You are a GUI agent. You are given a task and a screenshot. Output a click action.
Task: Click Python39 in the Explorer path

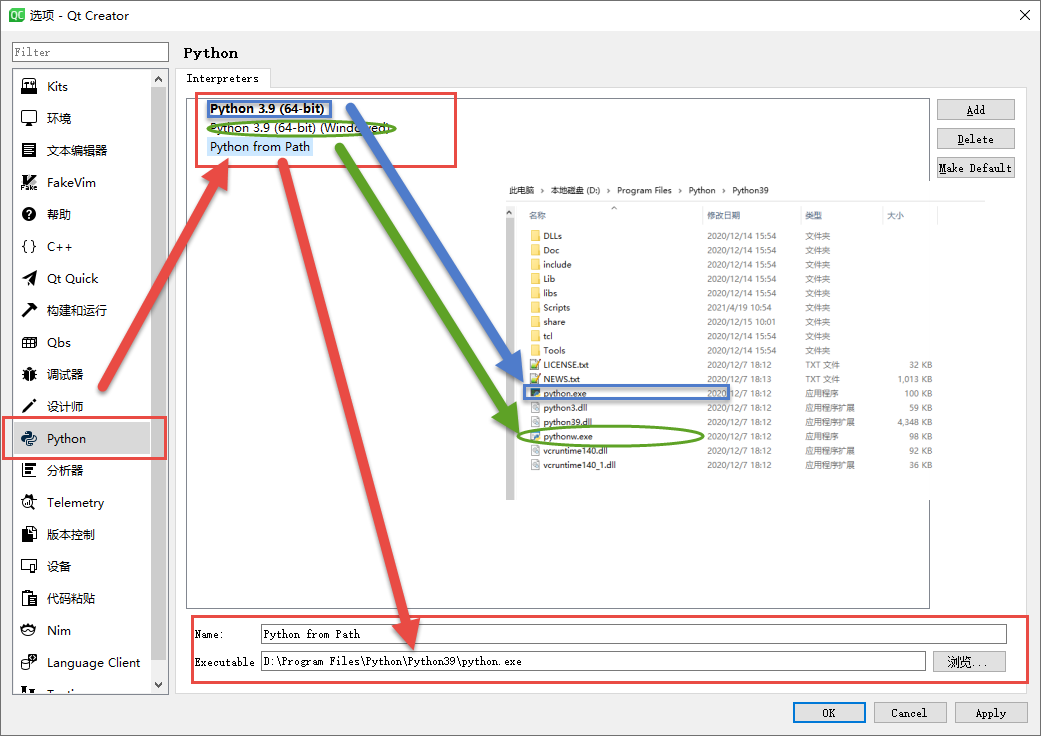[x=750, y=190]
